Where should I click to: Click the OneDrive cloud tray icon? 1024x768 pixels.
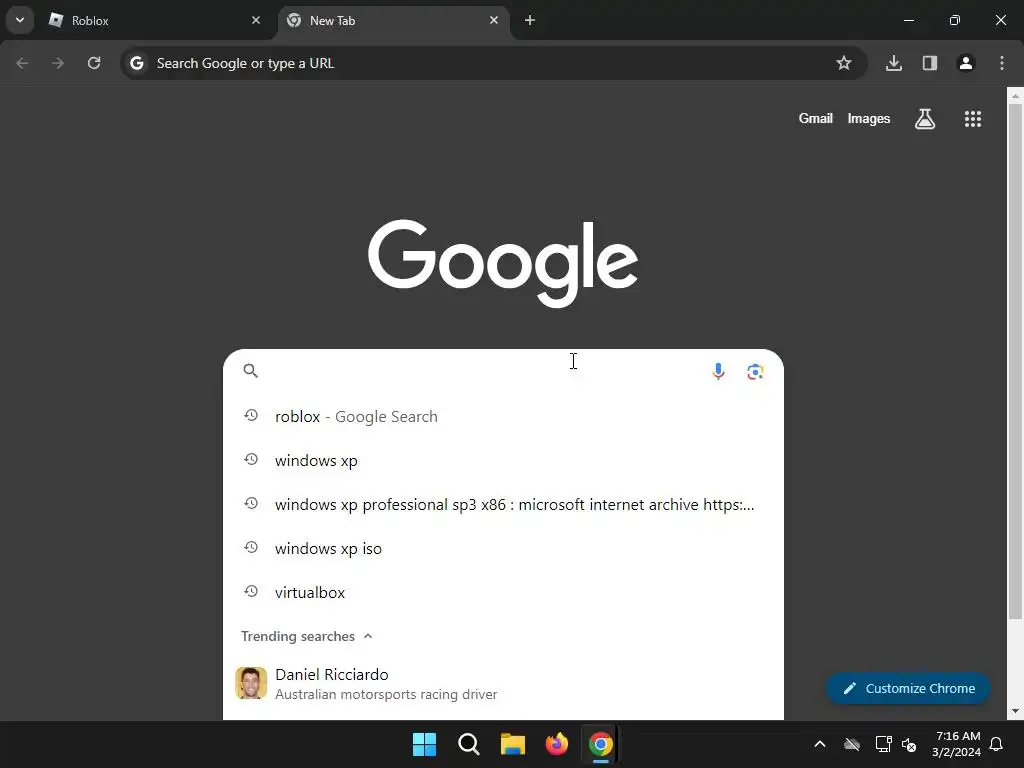852,744
